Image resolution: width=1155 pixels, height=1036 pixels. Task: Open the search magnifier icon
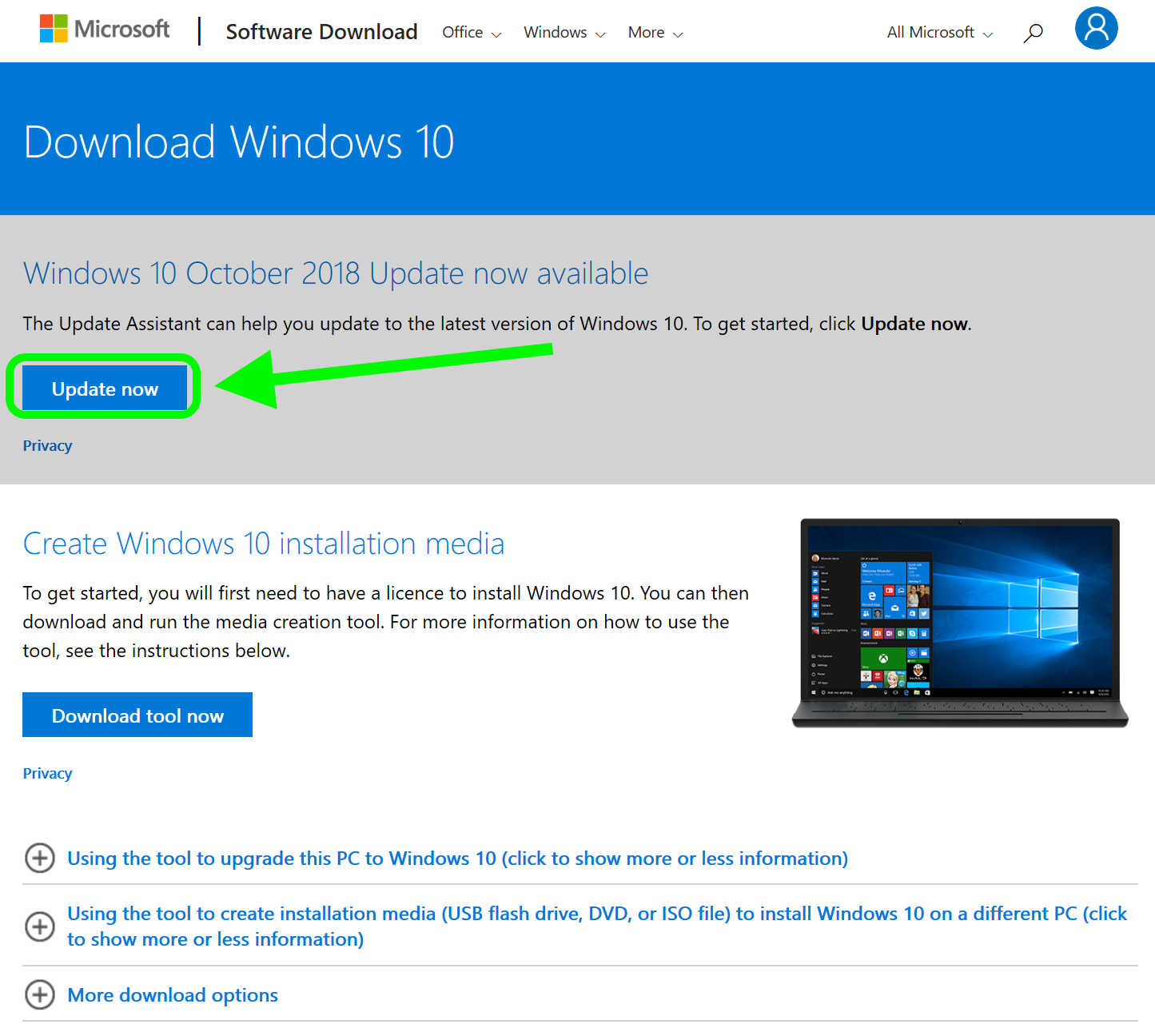tap(1033, 33)
